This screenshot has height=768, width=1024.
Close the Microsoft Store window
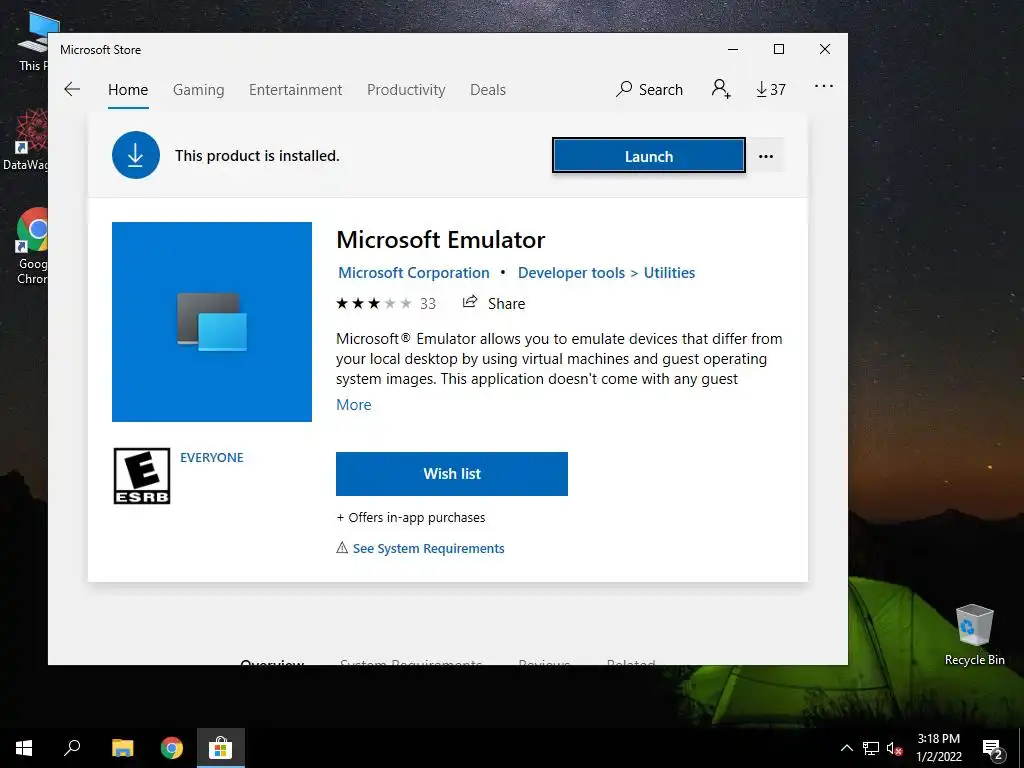[x=825, y=50]
